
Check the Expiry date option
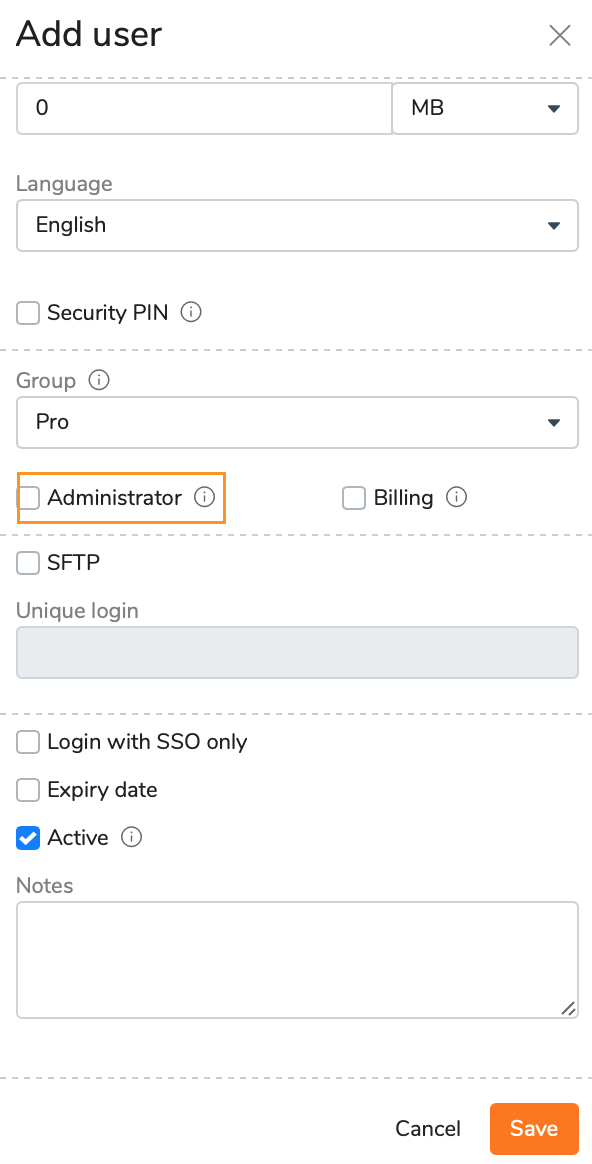28,790
